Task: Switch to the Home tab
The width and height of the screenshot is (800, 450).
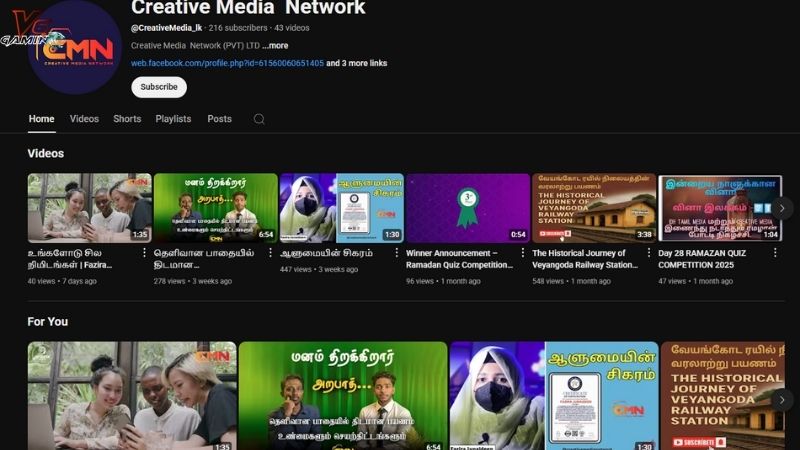Action: point(41,119)
